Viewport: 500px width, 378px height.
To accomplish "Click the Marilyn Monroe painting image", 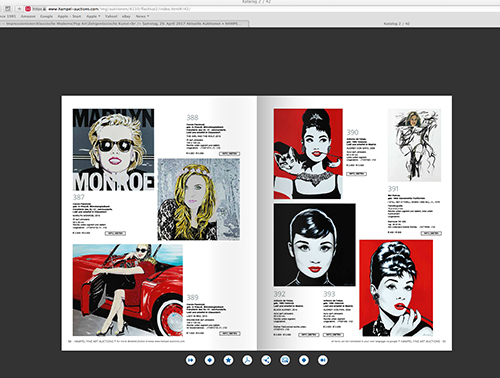I will 113,150.
